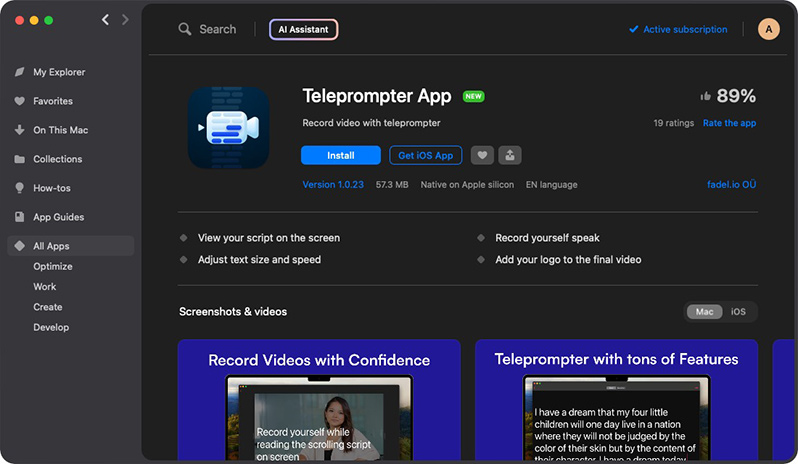Click the NEW badge next to title

[473, 96]
